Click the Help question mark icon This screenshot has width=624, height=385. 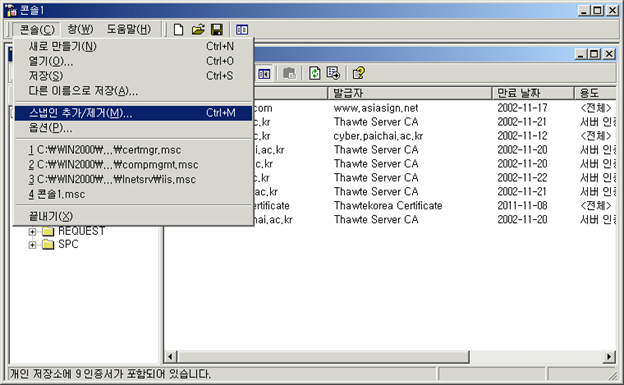359,73
